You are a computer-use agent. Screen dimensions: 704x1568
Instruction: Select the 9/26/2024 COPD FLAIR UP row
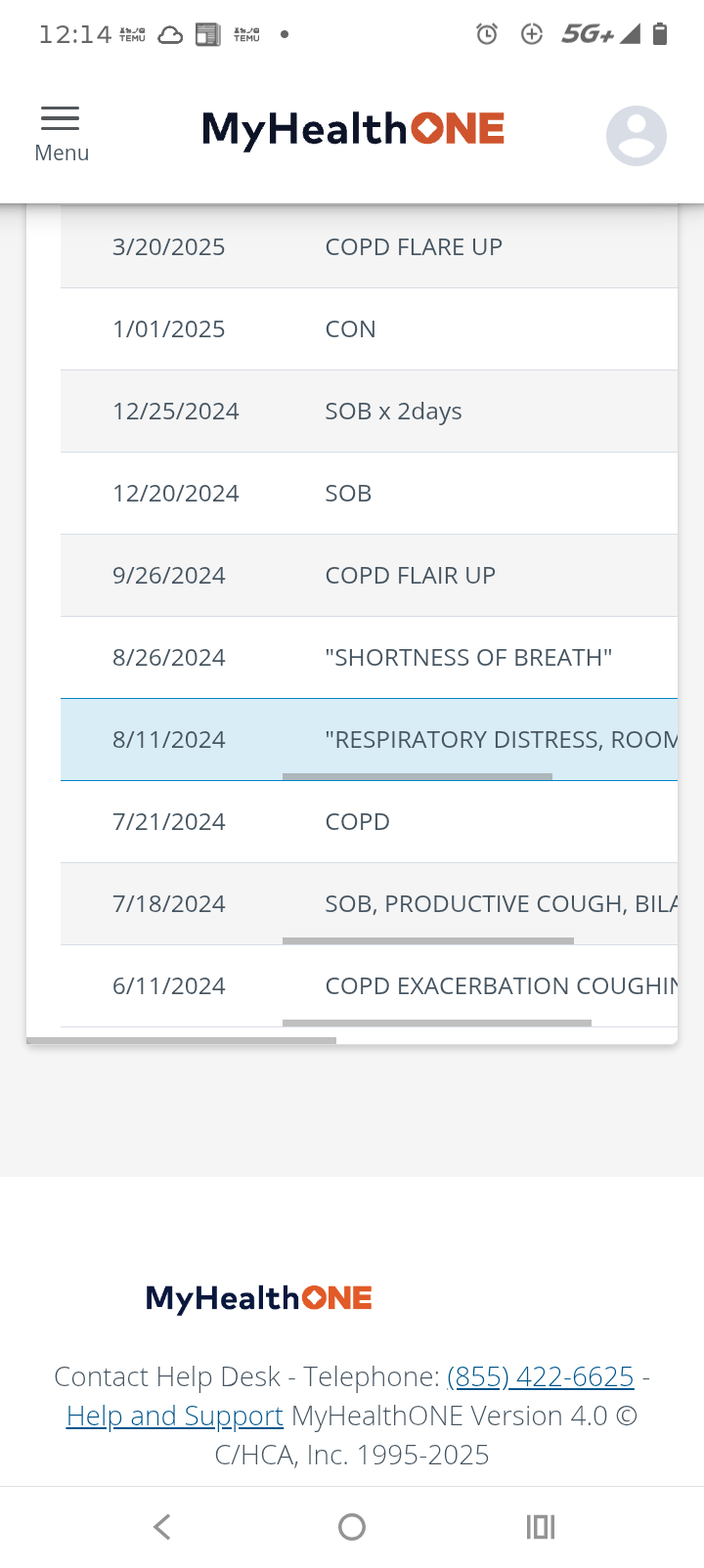[x=369, y=576]
